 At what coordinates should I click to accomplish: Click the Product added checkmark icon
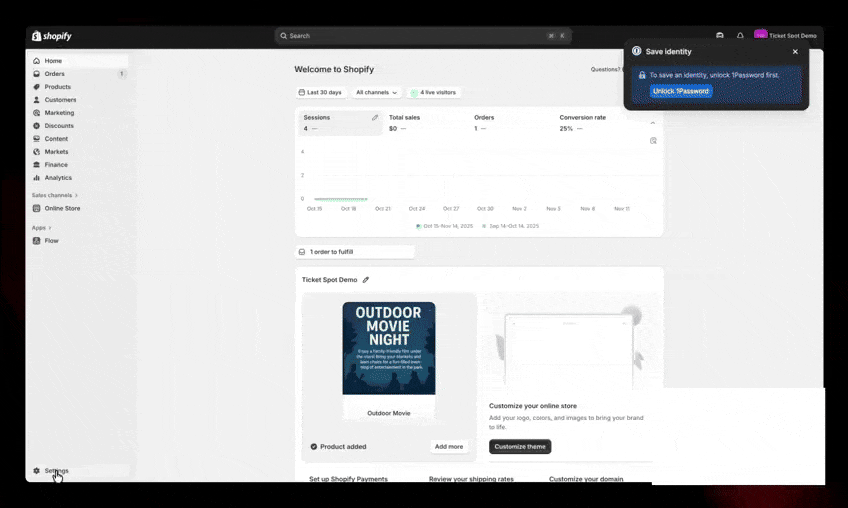coord(314,447)
